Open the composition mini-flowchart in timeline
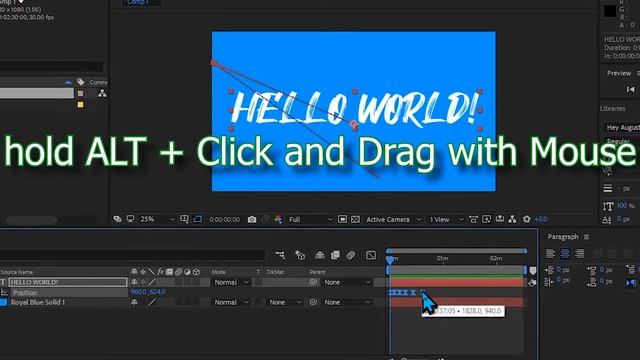This screenshot has height=360, width=640. 280,255
